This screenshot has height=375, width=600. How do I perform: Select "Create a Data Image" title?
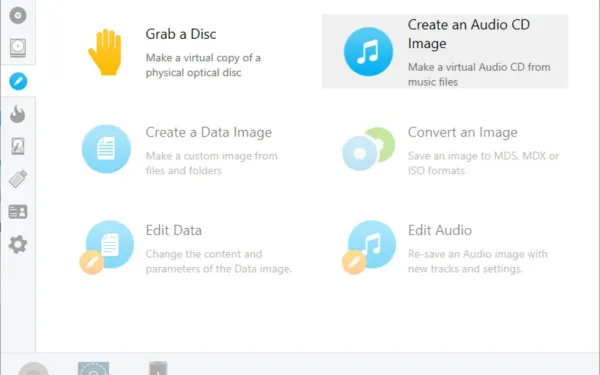[209, 132]
